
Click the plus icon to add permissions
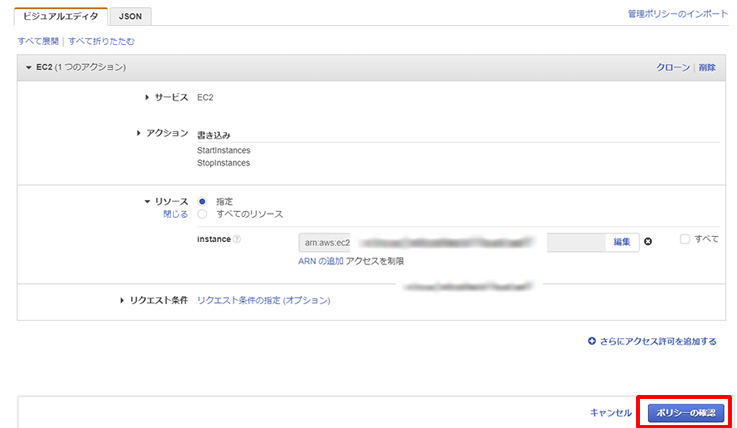[x=592, y=341]
